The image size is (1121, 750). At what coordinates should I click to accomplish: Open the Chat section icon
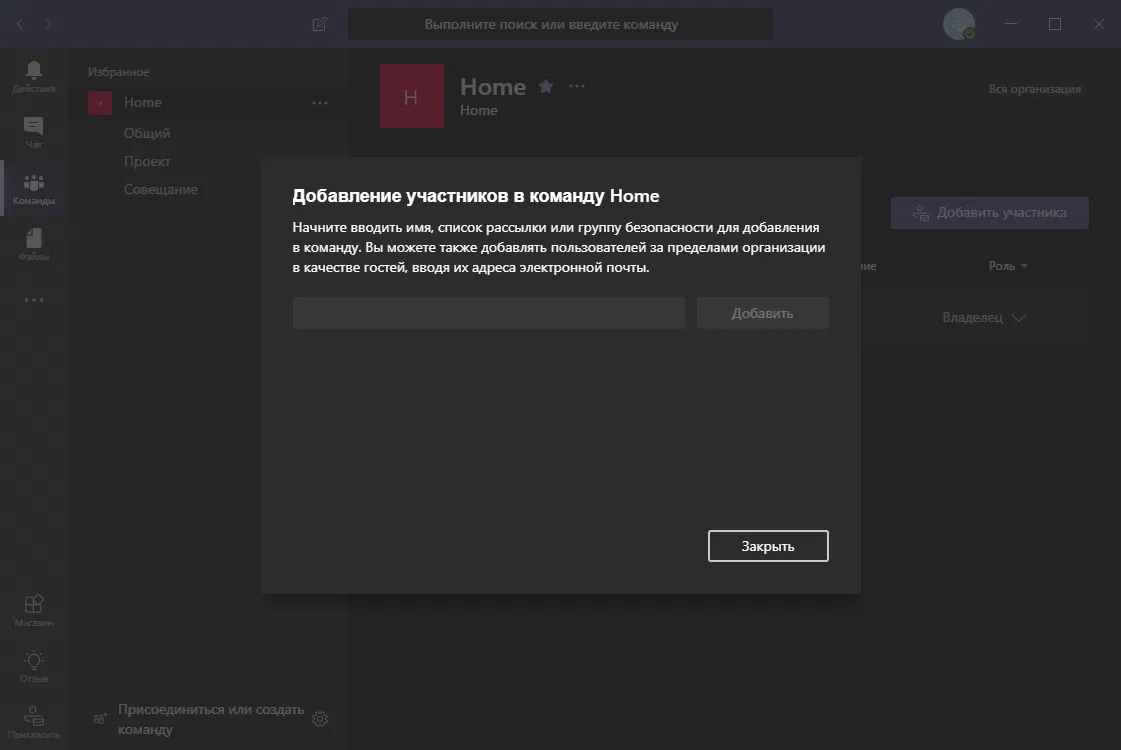pos(34,133)
